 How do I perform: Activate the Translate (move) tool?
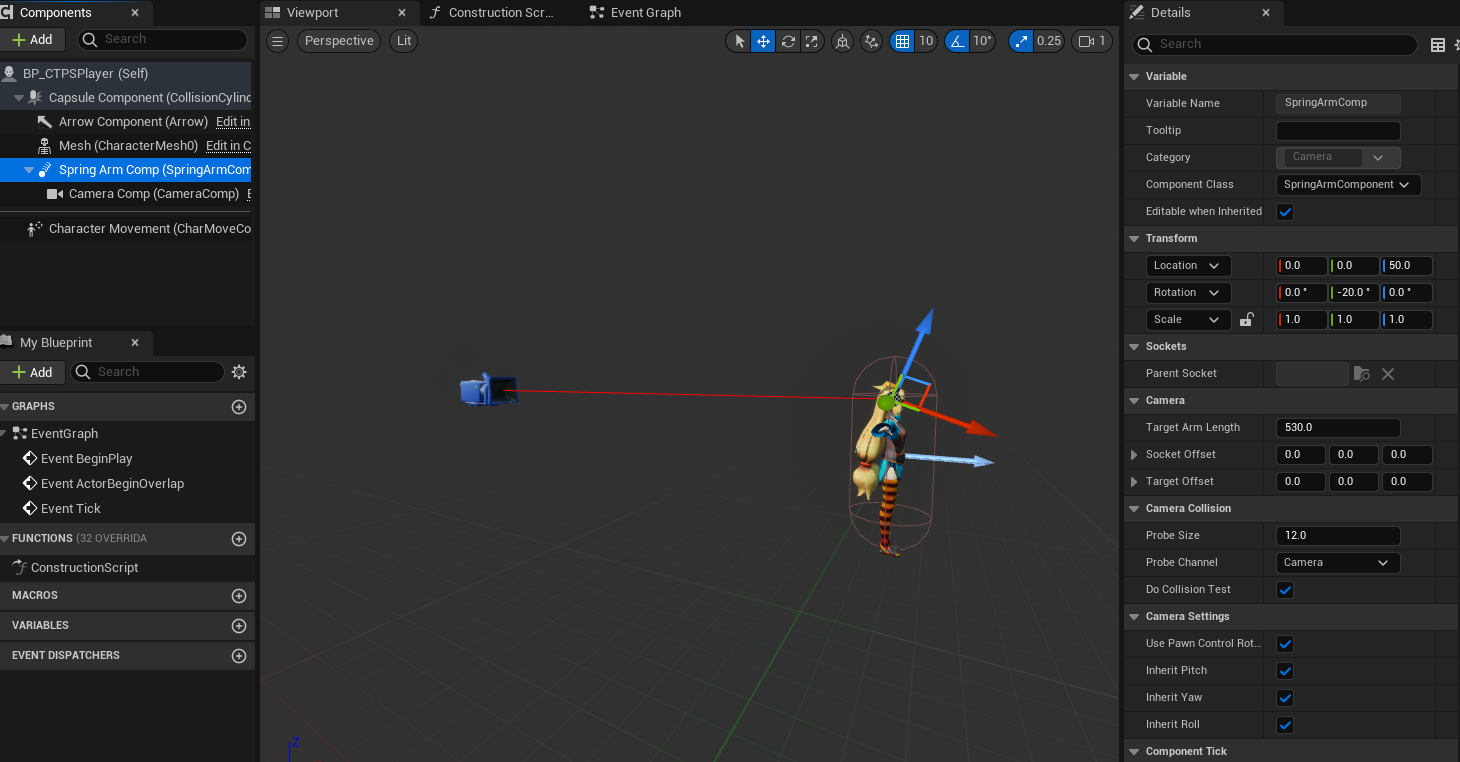(763, 41)
